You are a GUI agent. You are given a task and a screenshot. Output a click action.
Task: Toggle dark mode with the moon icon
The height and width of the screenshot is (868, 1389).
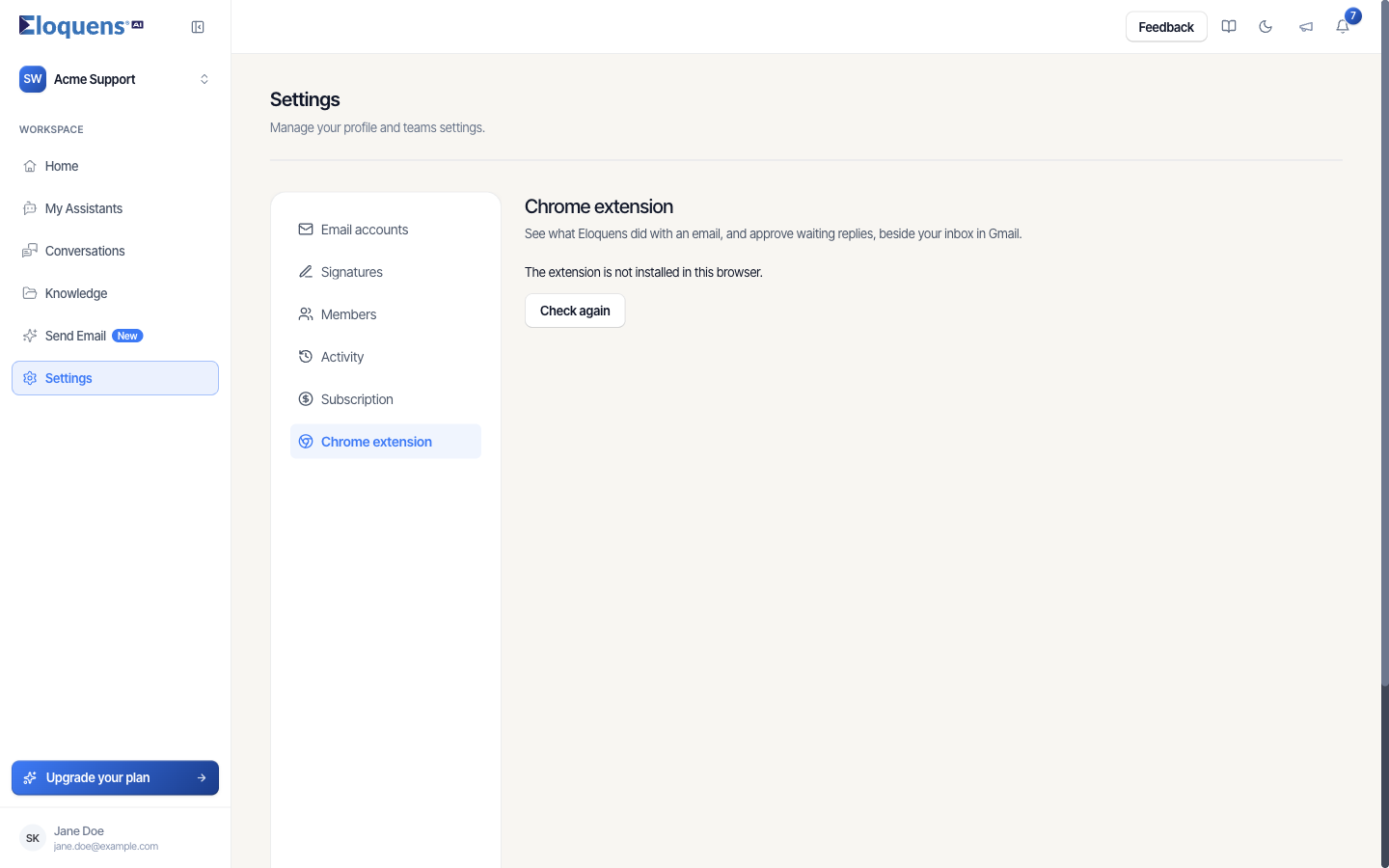pyautogui.click(x=1266, y=27)
